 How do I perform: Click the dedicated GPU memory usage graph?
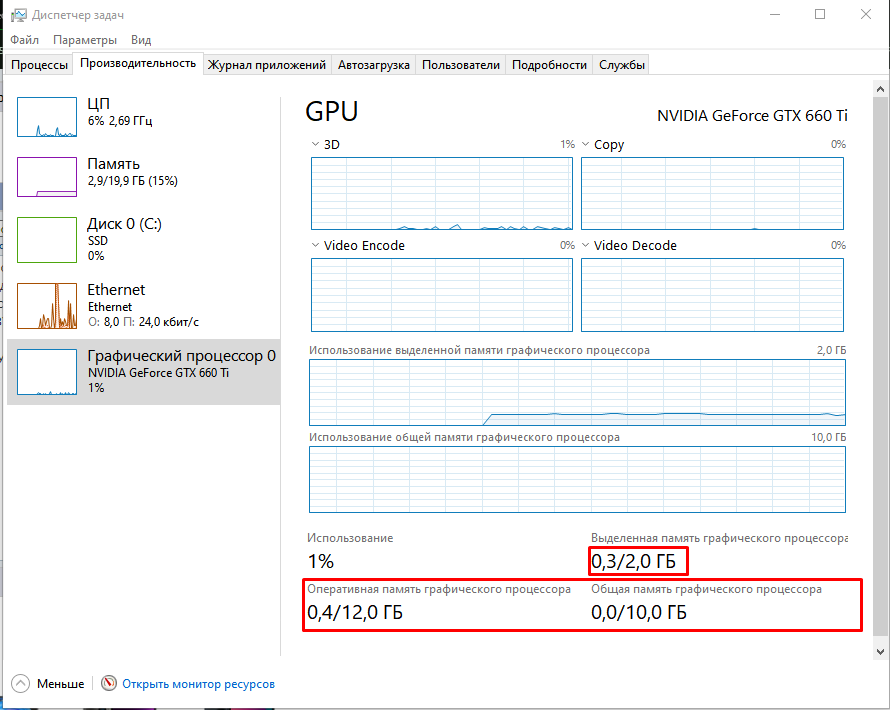click(577, 392)
